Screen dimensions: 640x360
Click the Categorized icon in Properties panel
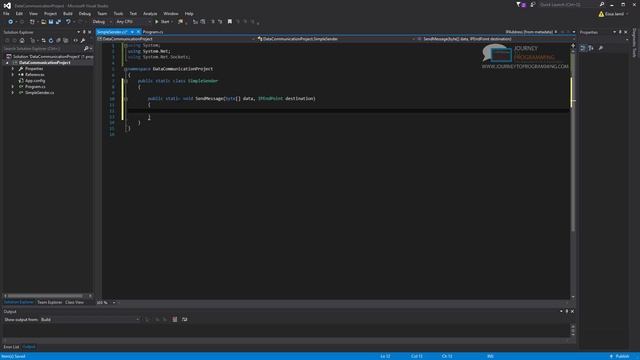[x=583, y=48]
